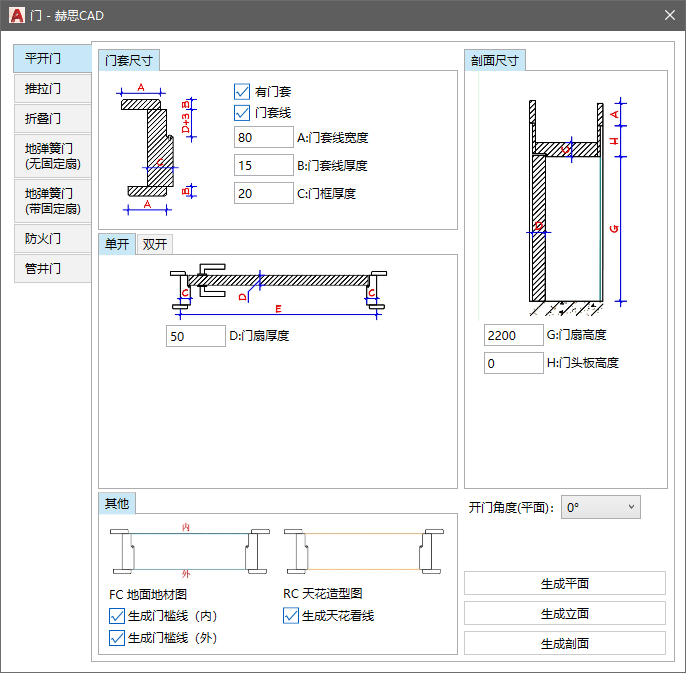
Task: Click the A:门套线宽度 input field
Action: pos(264,137)
